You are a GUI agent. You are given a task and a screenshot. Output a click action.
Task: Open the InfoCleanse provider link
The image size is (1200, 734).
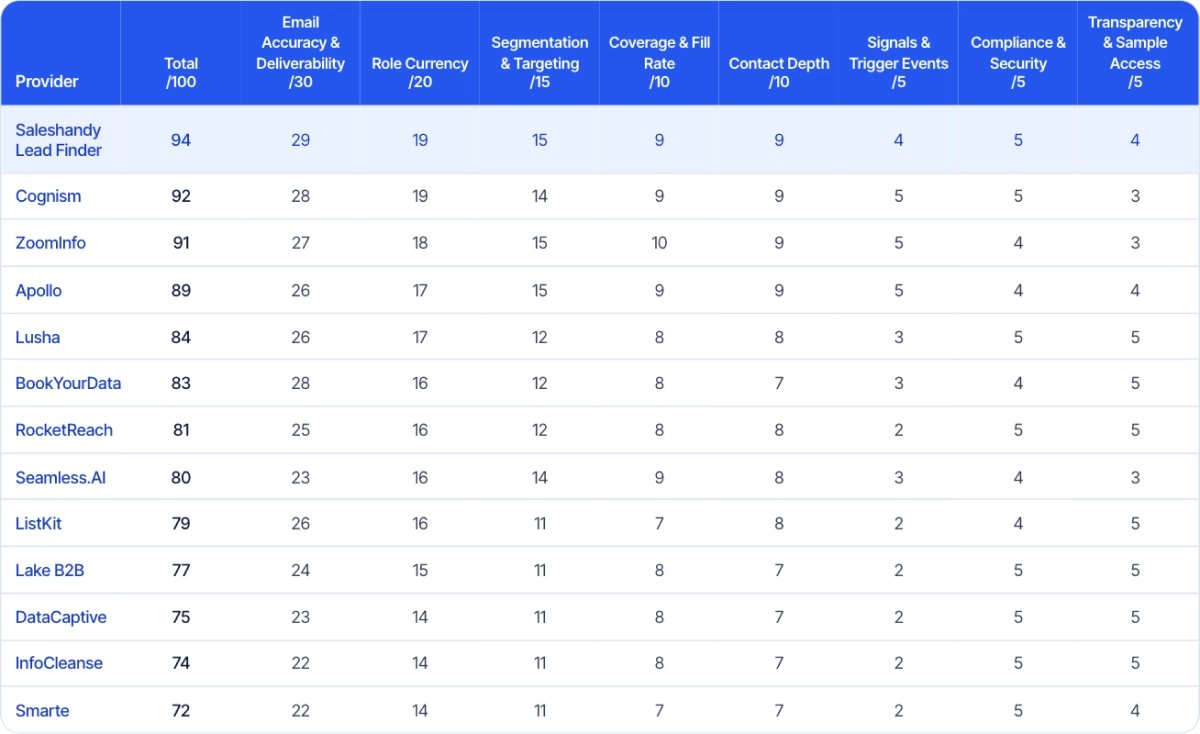click(x=59, y=663)
